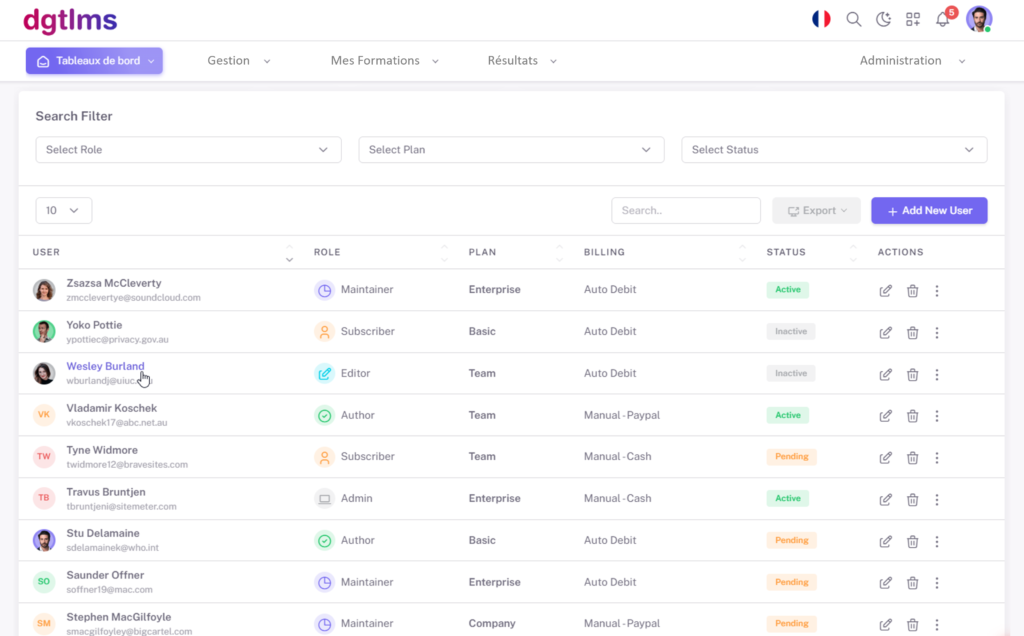Viewport: 1024px width, 636px height.
Task: Toggle sorting on the STATUS column
Action: point(851,252)
